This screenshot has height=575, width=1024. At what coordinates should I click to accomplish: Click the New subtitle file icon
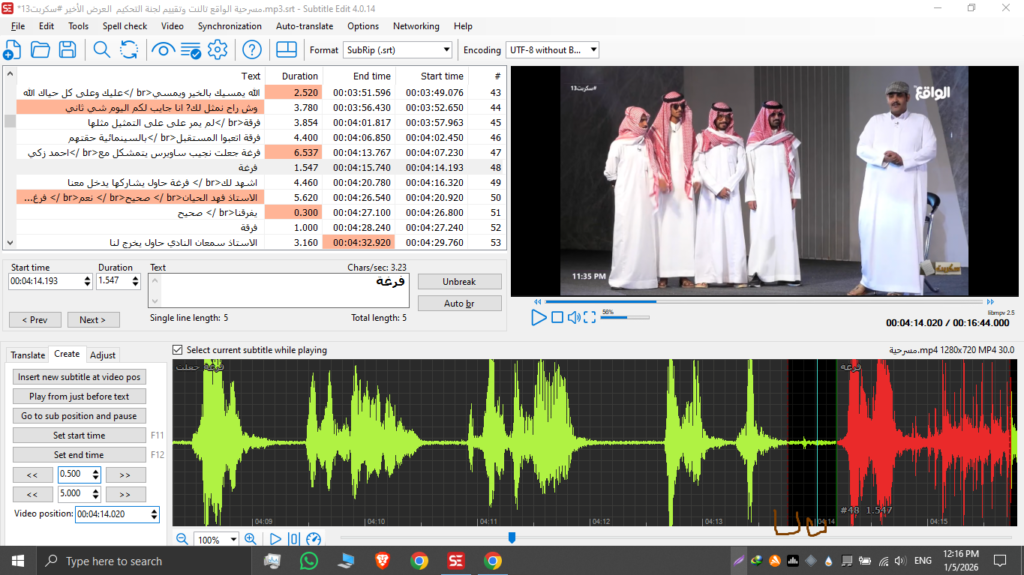point(13,49)
